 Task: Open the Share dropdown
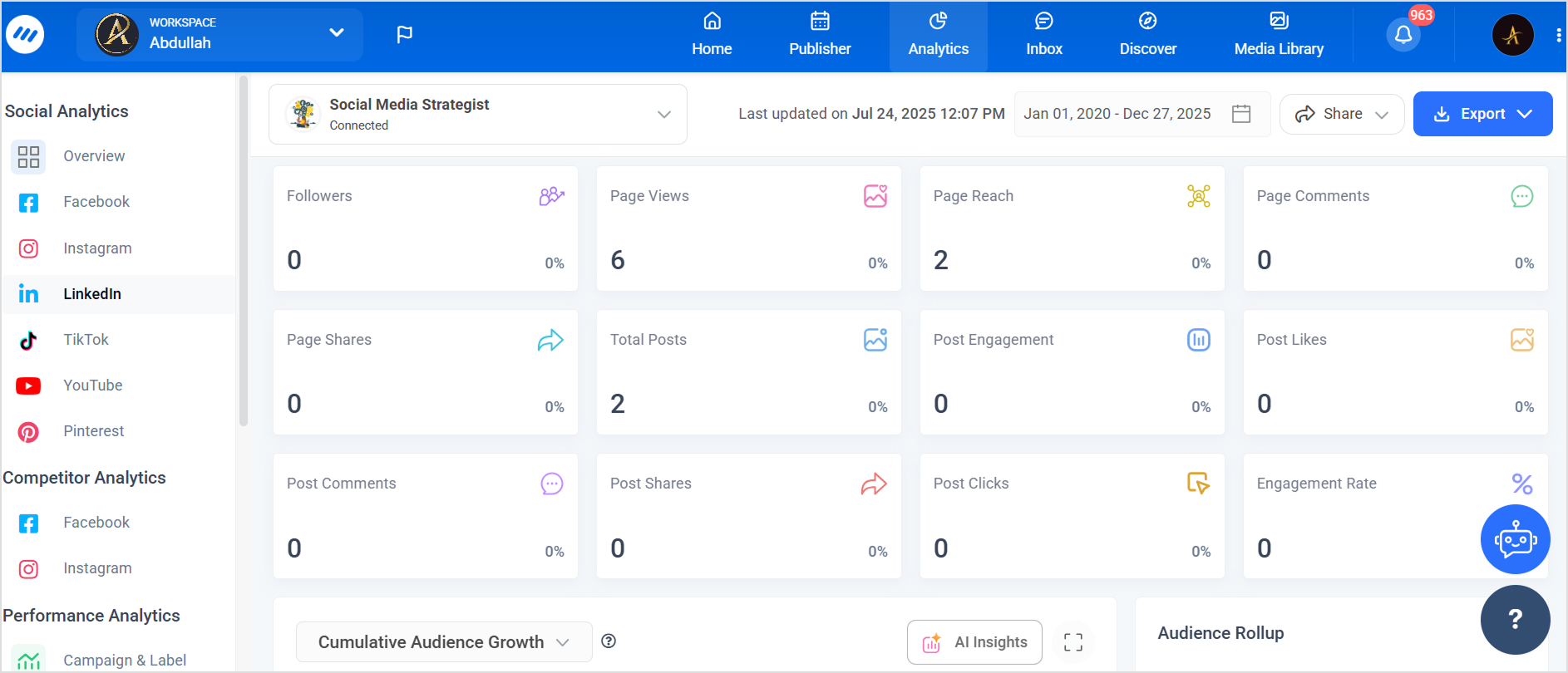tap(1342, 114)
